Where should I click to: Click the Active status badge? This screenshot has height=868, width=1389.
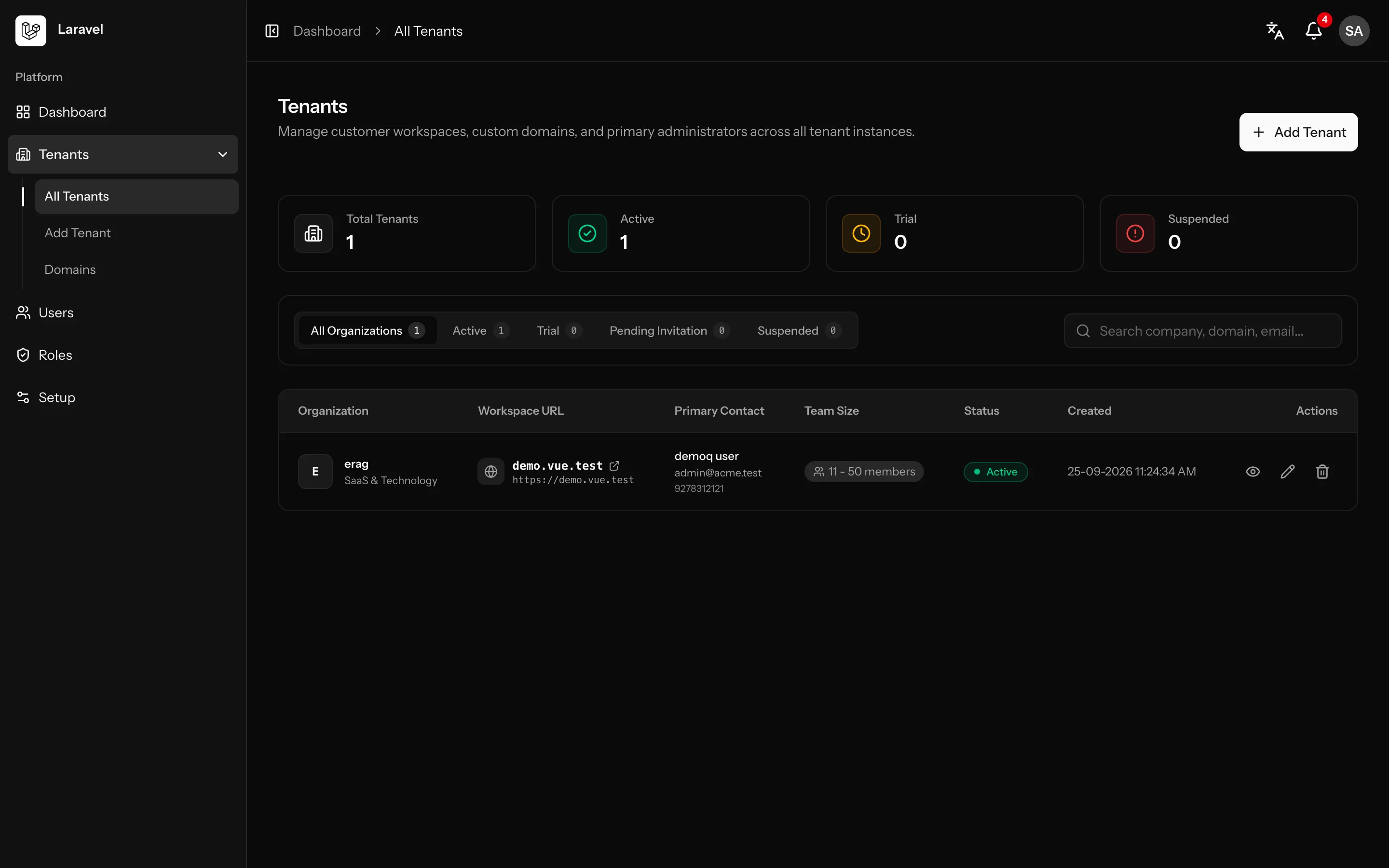tap(995, 472)
